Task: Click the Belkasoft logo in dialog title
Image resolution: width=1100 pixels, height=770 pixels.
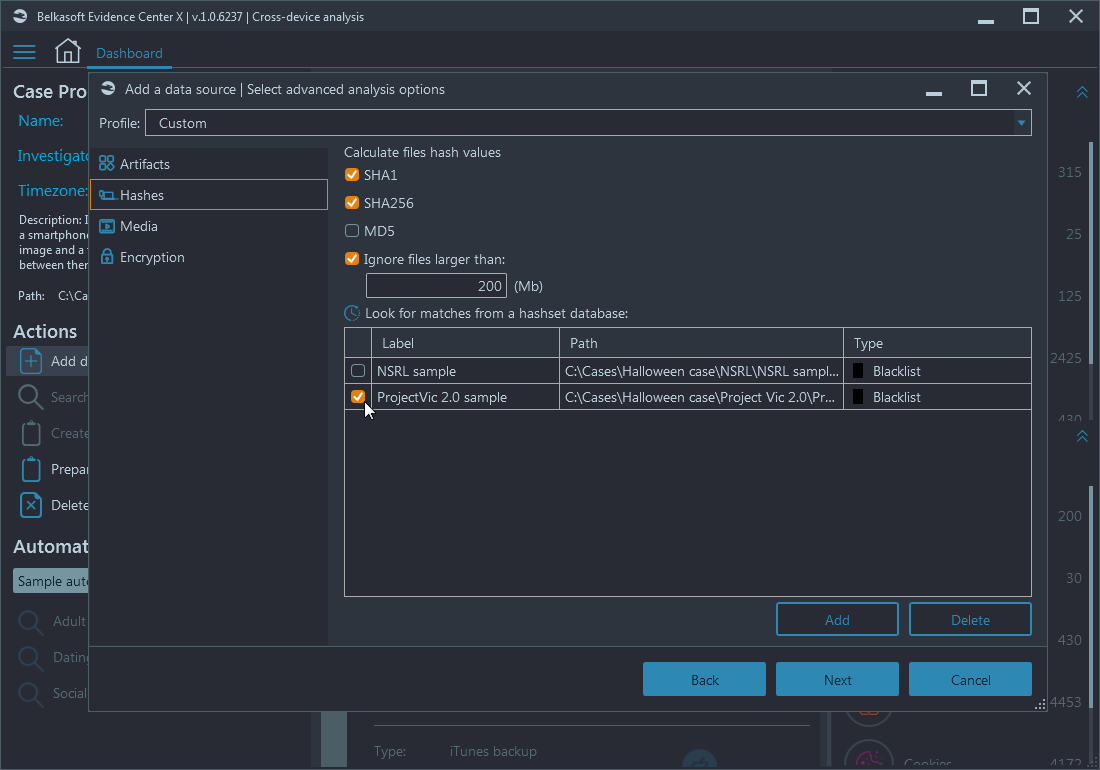Action: click(108, 88)
